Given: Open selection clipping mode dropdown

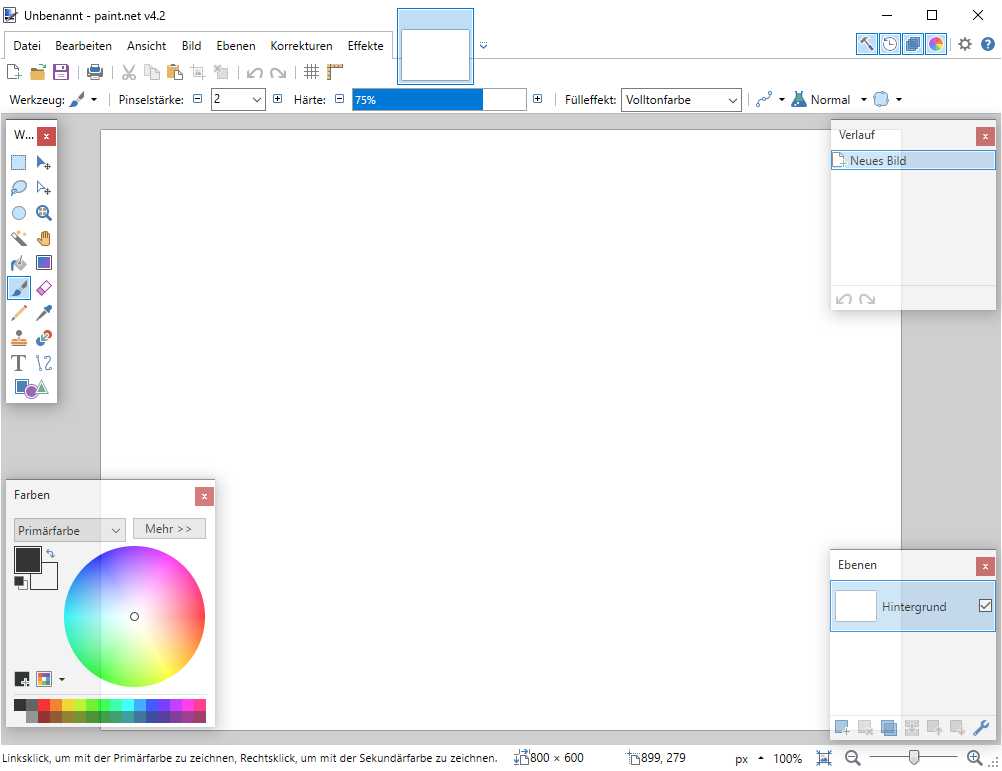Looking at the screenshot, I should [x=888, y=100].
